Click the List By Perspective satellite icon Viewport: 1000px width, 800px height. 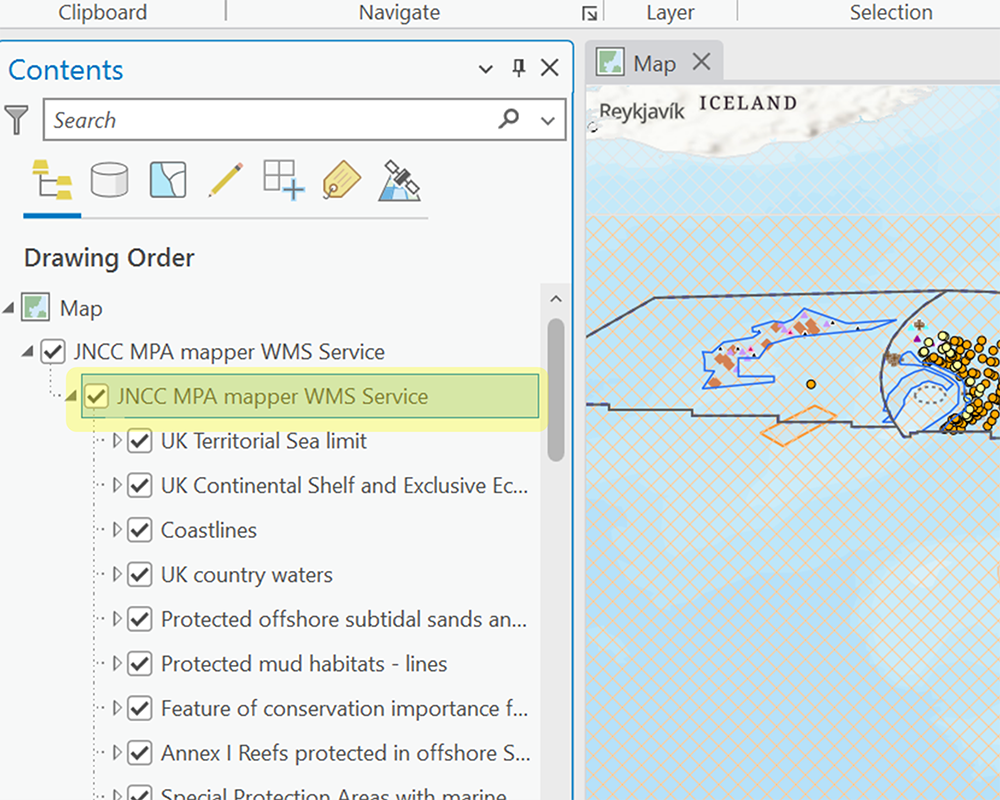pyautogui.click(x=399, y=180)
